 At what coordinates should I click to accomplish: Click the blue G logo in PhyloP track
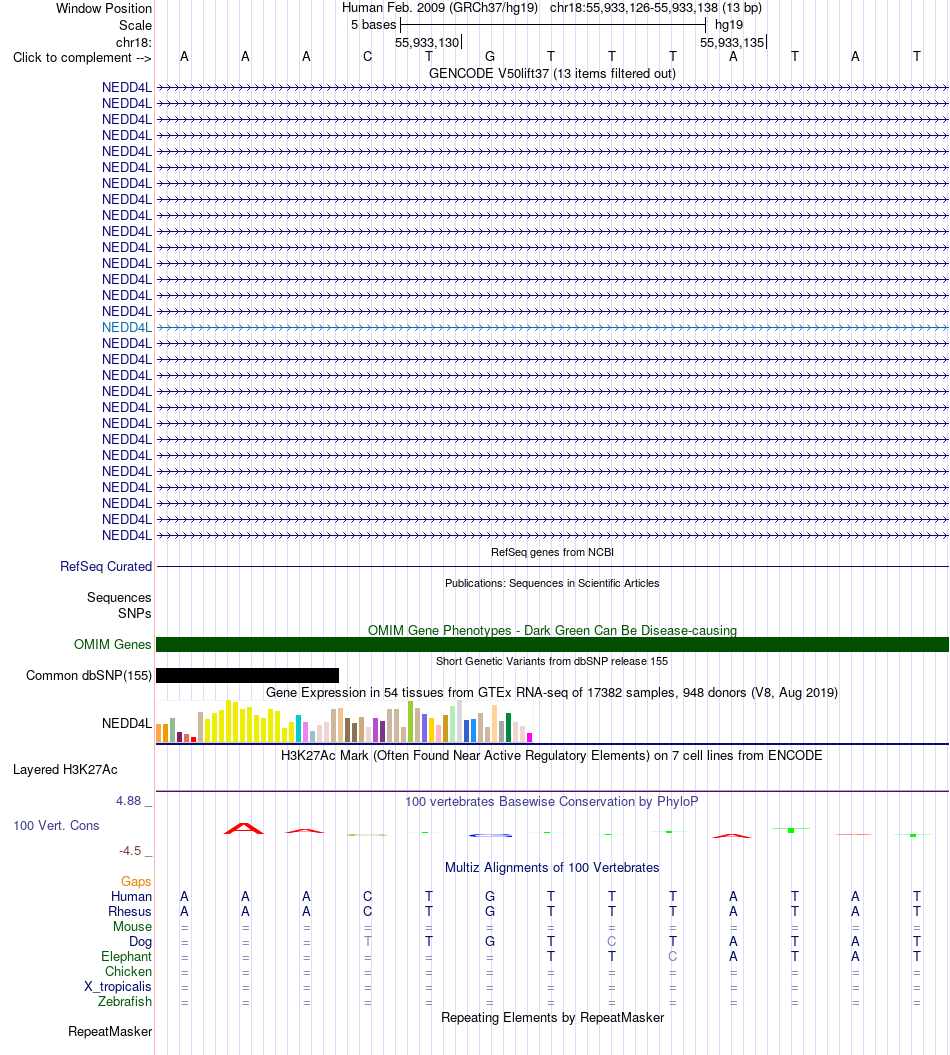tap(490, 835)
